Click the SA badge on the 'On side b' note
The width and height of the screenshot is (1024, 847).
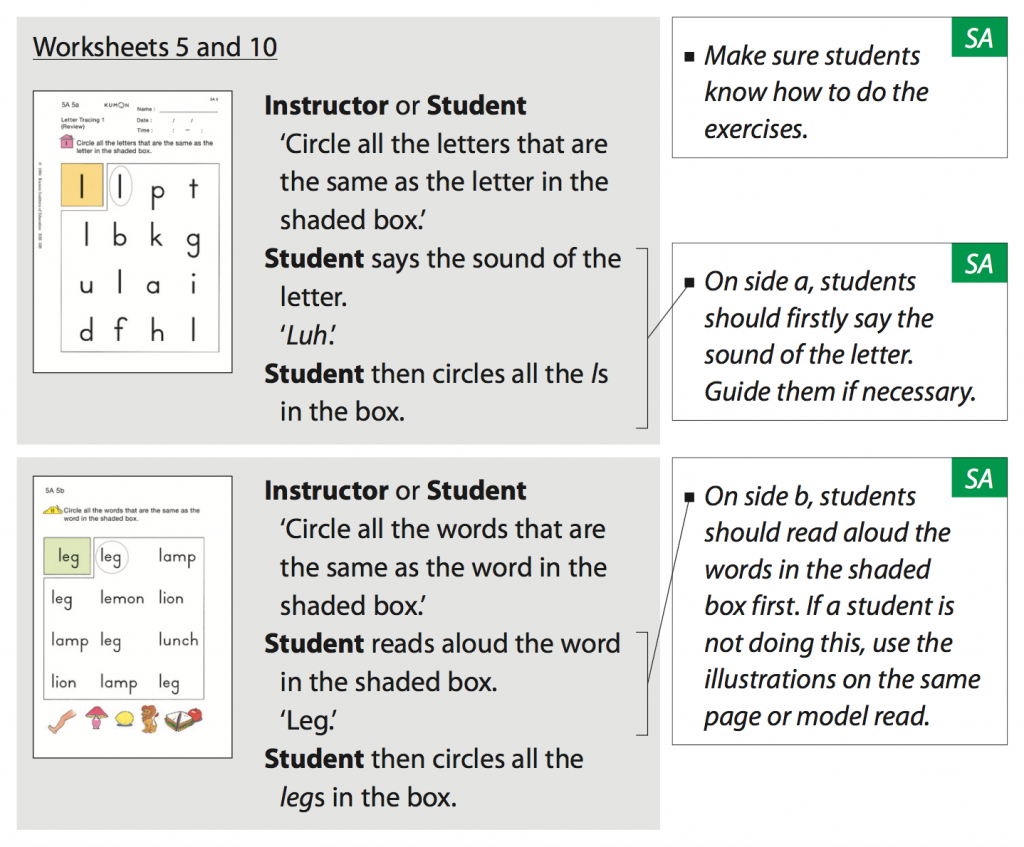coord(979,479)
